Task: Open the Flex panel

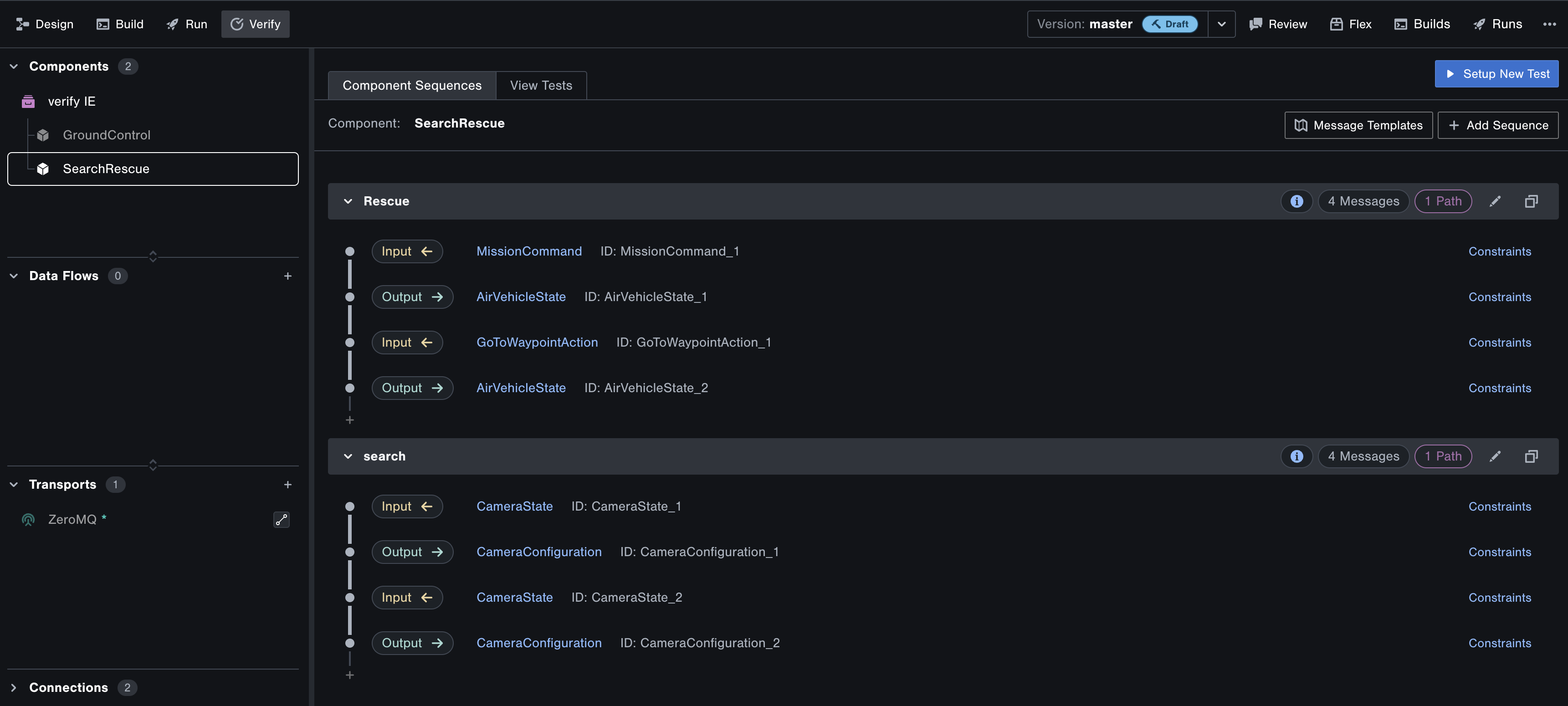Action: pos(1350,24)
